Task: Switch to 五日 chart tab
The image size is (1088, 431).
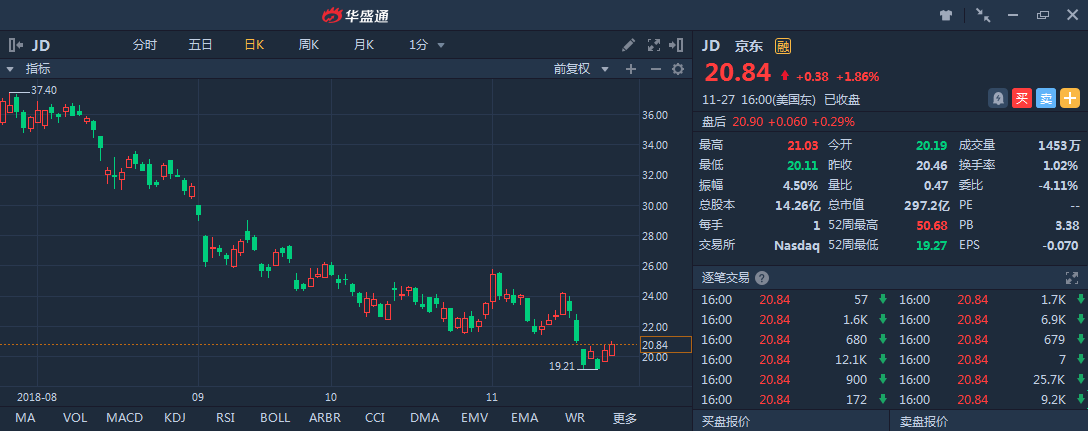Action: (x=201, y=45)
